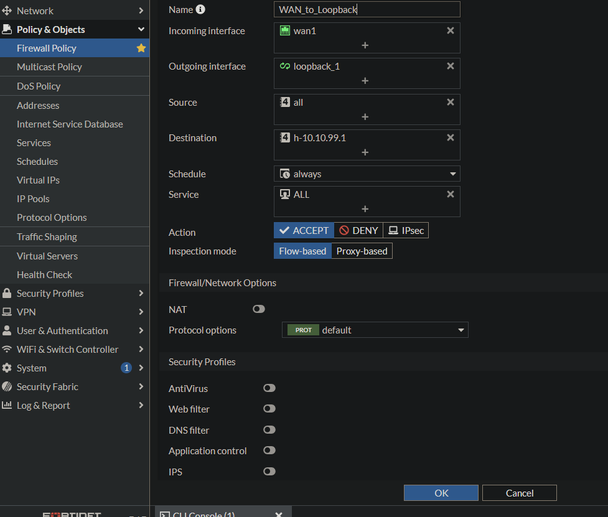Add another Incoming interface with plus

[365, 45]
